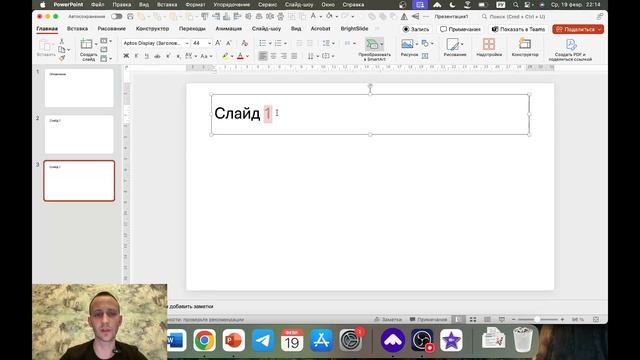Click Показать в Teams button
This screenshot has height=360, width=640.
click(518, 29)
